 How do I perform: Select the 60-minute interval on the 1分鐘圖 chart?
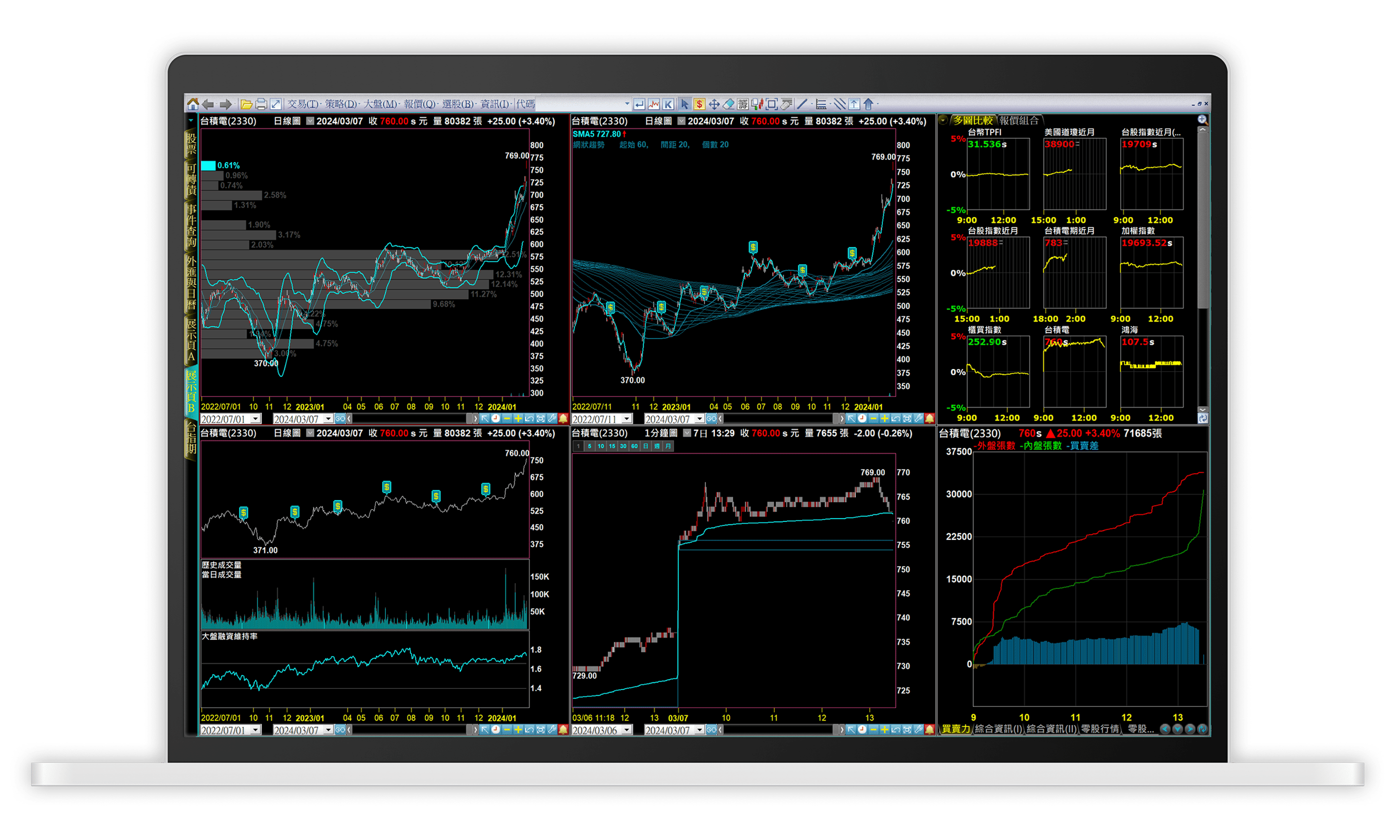tap(634, 446)
